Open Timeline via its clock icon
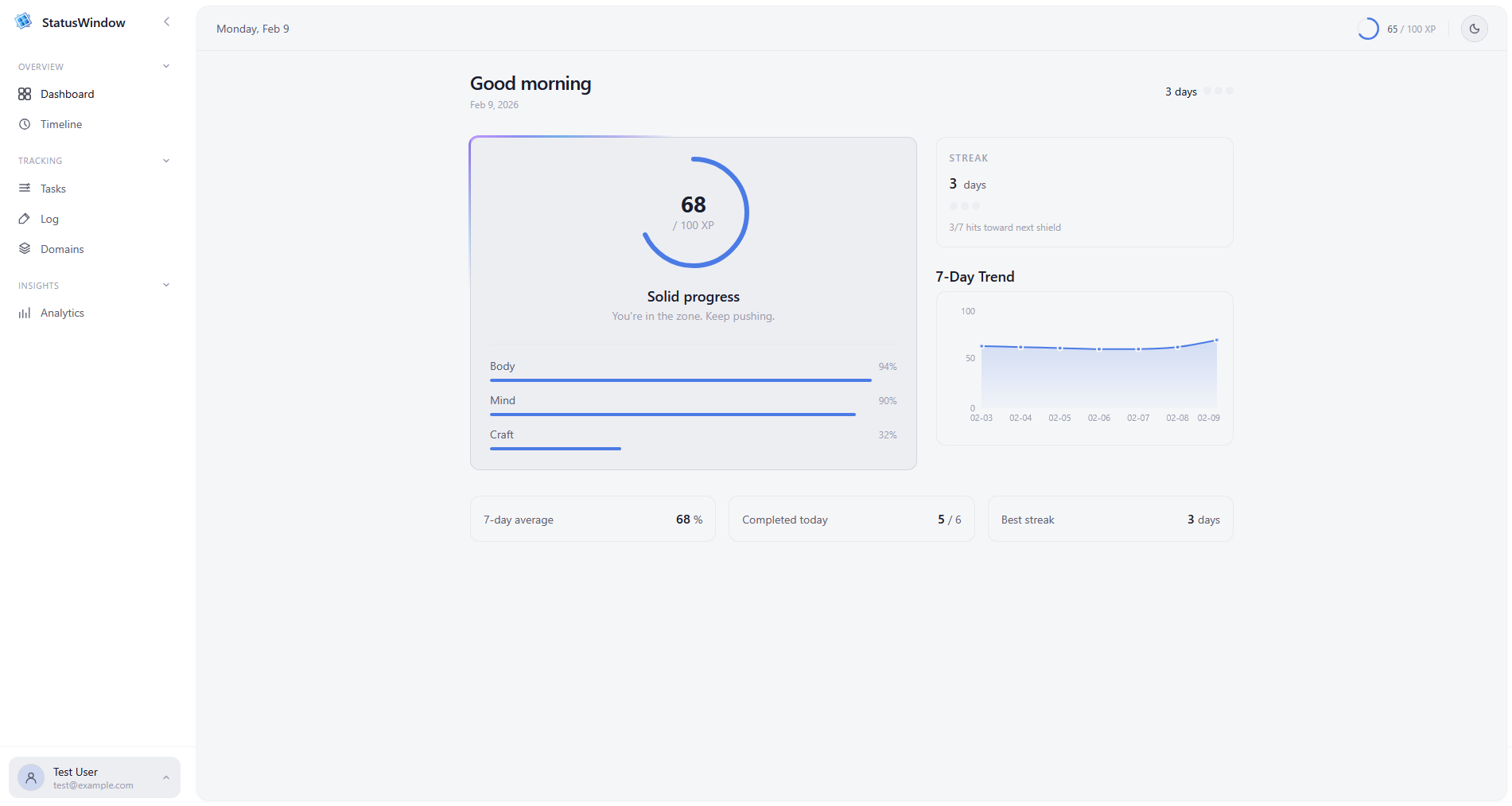Image resolution: width=1512 pixels, height=806 pixels. (x=25, y=124)
